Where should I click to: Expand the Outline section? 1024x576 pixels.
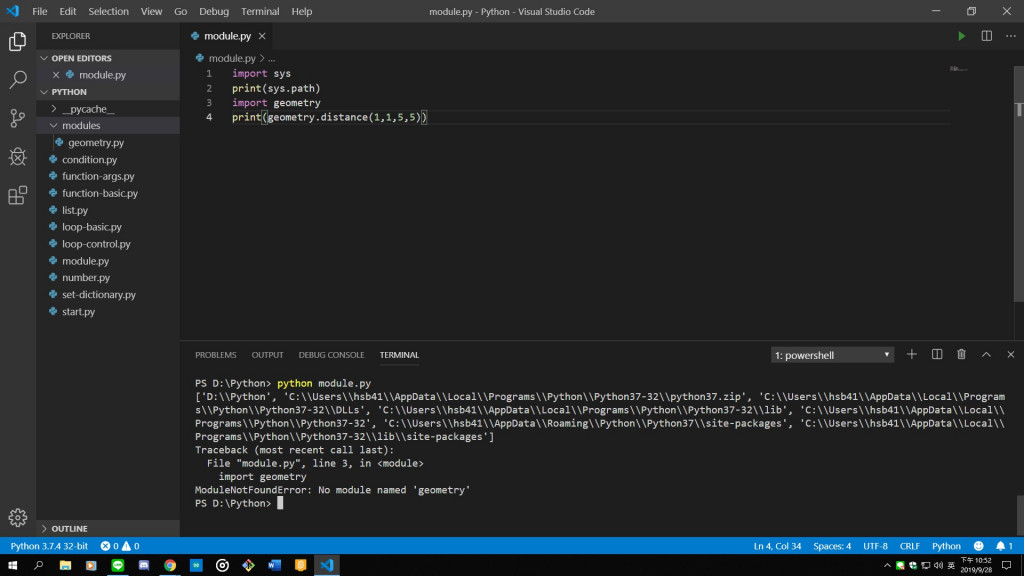coord(108,528)
